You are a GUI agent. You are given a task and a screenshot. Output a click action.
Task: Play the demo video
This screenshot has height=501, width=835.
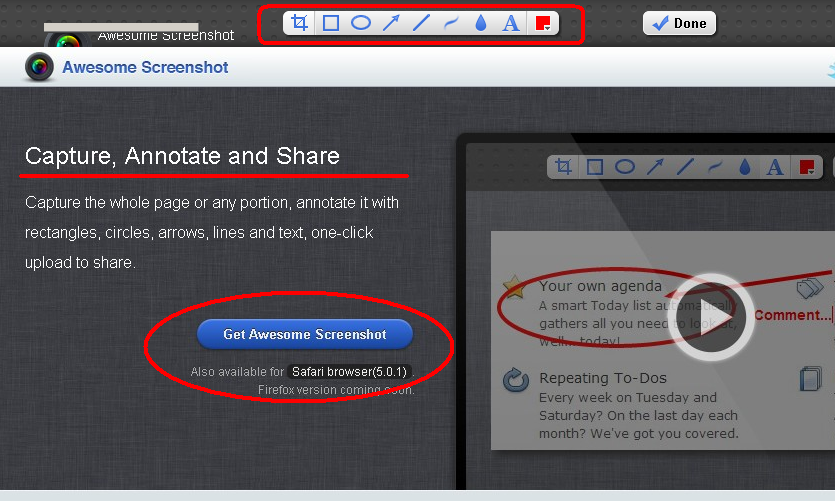(x=711, y=317)
